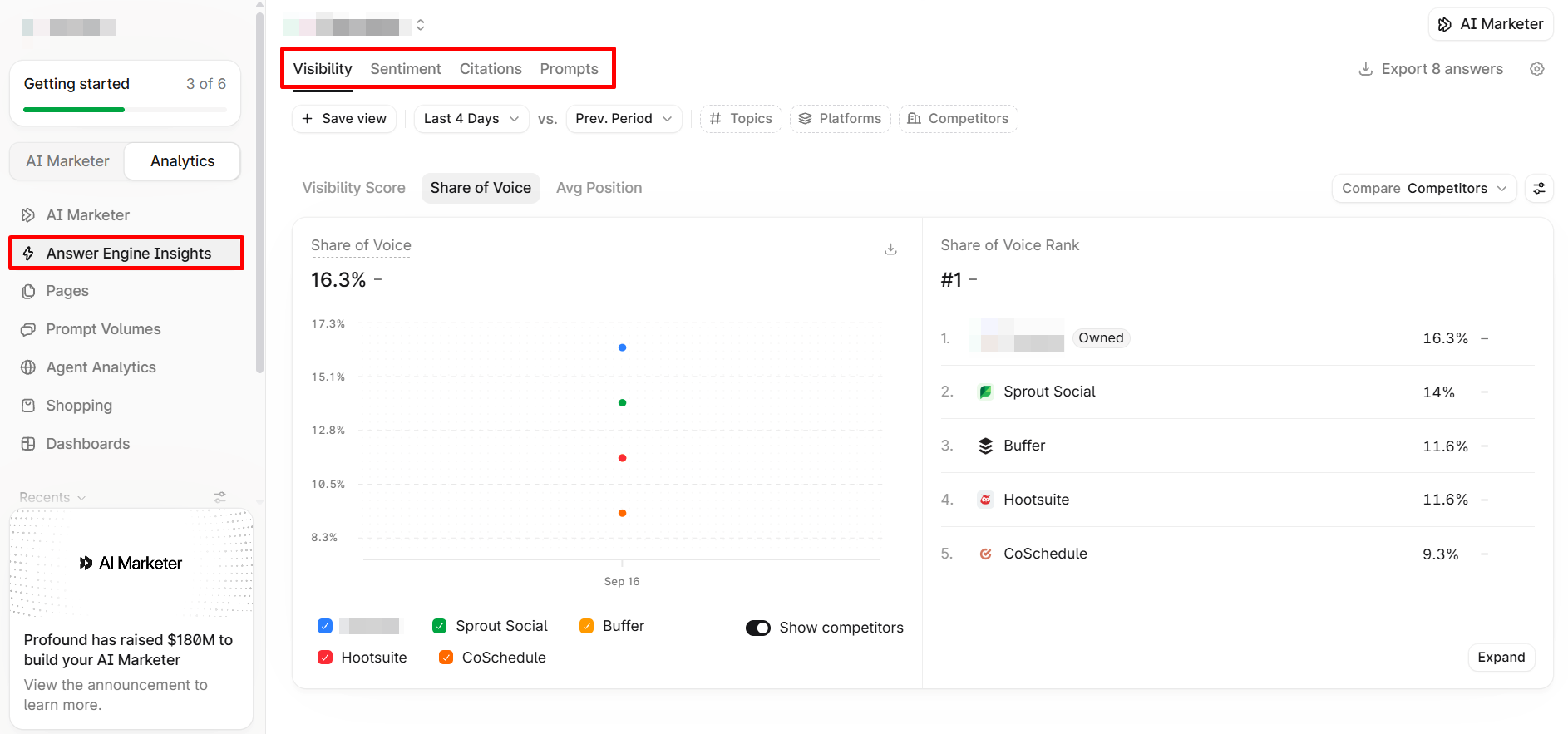The height and width of the screenshot is (734, 1568).
Task: Click Export 8 answers
Action: 1431,69
